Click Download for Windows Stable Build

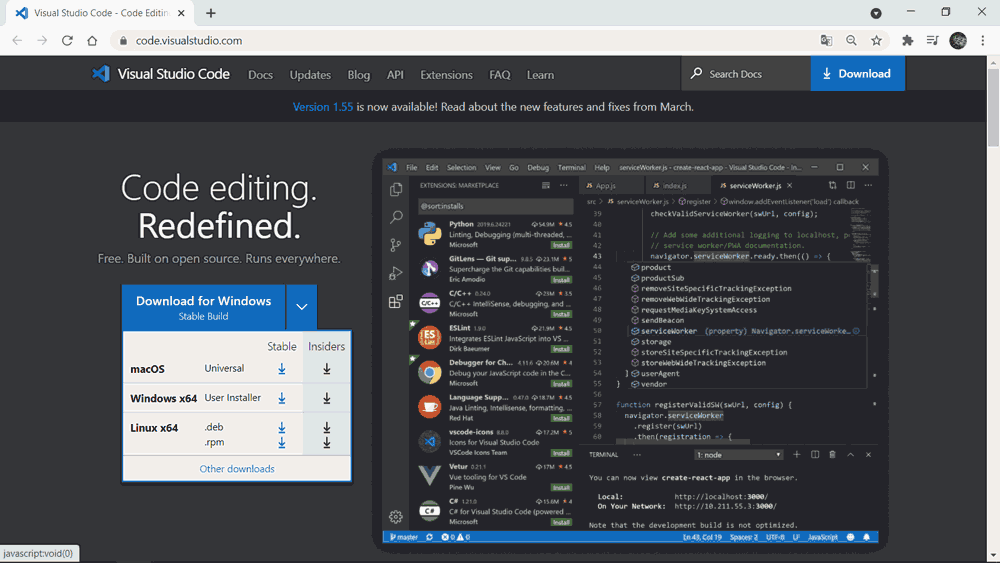203,307
